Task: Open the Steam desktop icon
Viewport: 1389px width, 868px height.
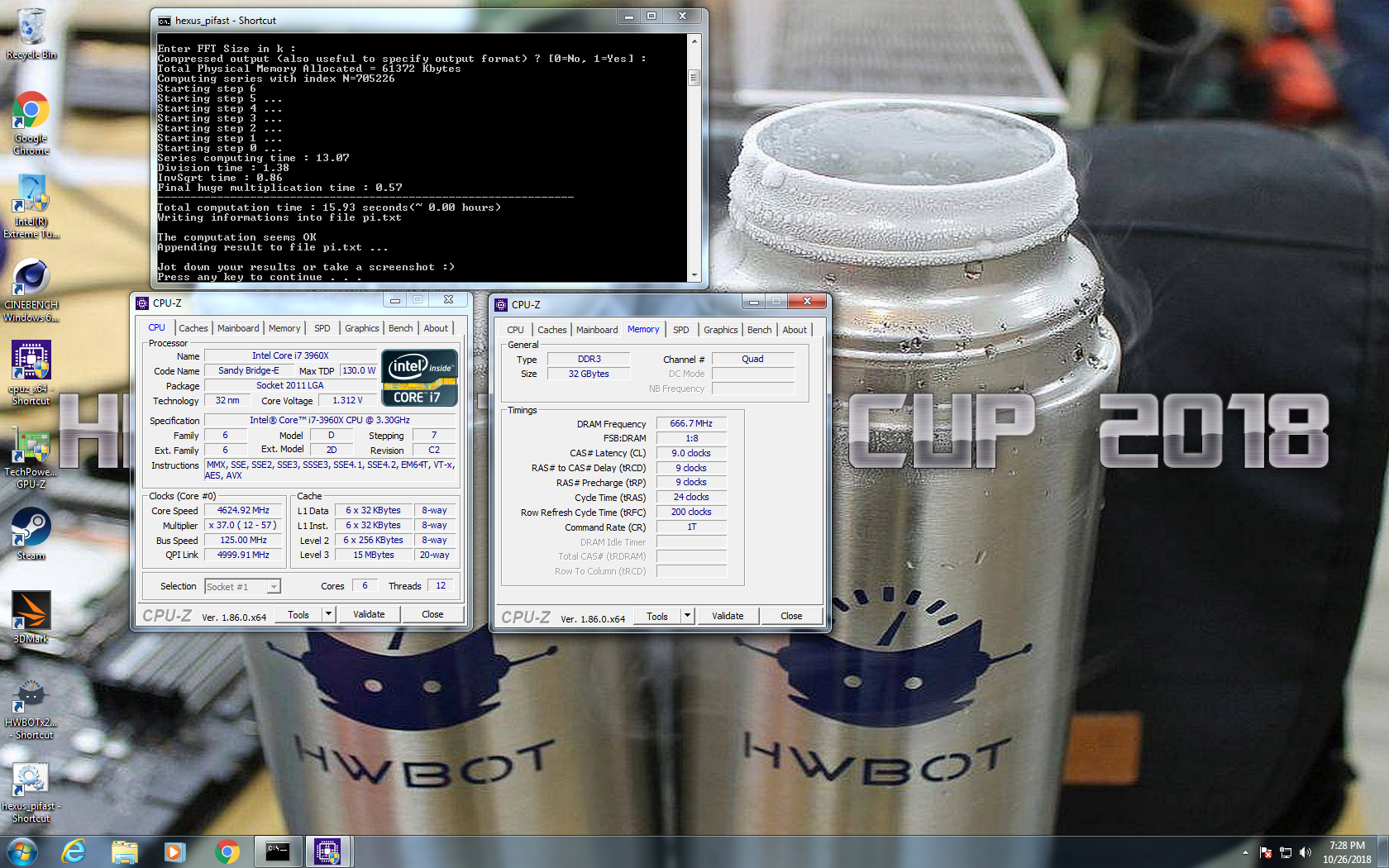Action: click(31, 534)
